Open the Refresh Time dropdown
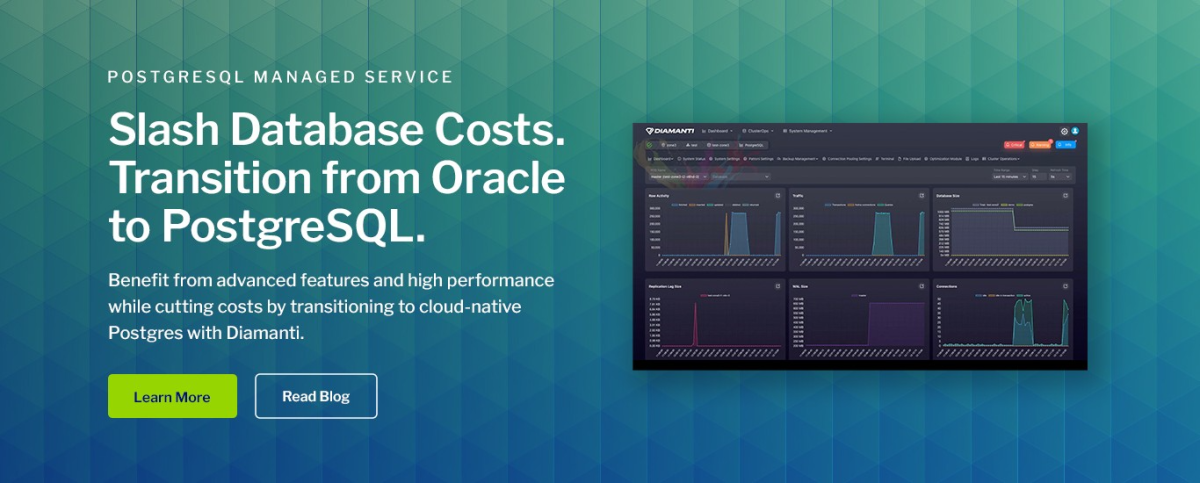This screenshot has width=1200, height=483. pos(1060,177)
